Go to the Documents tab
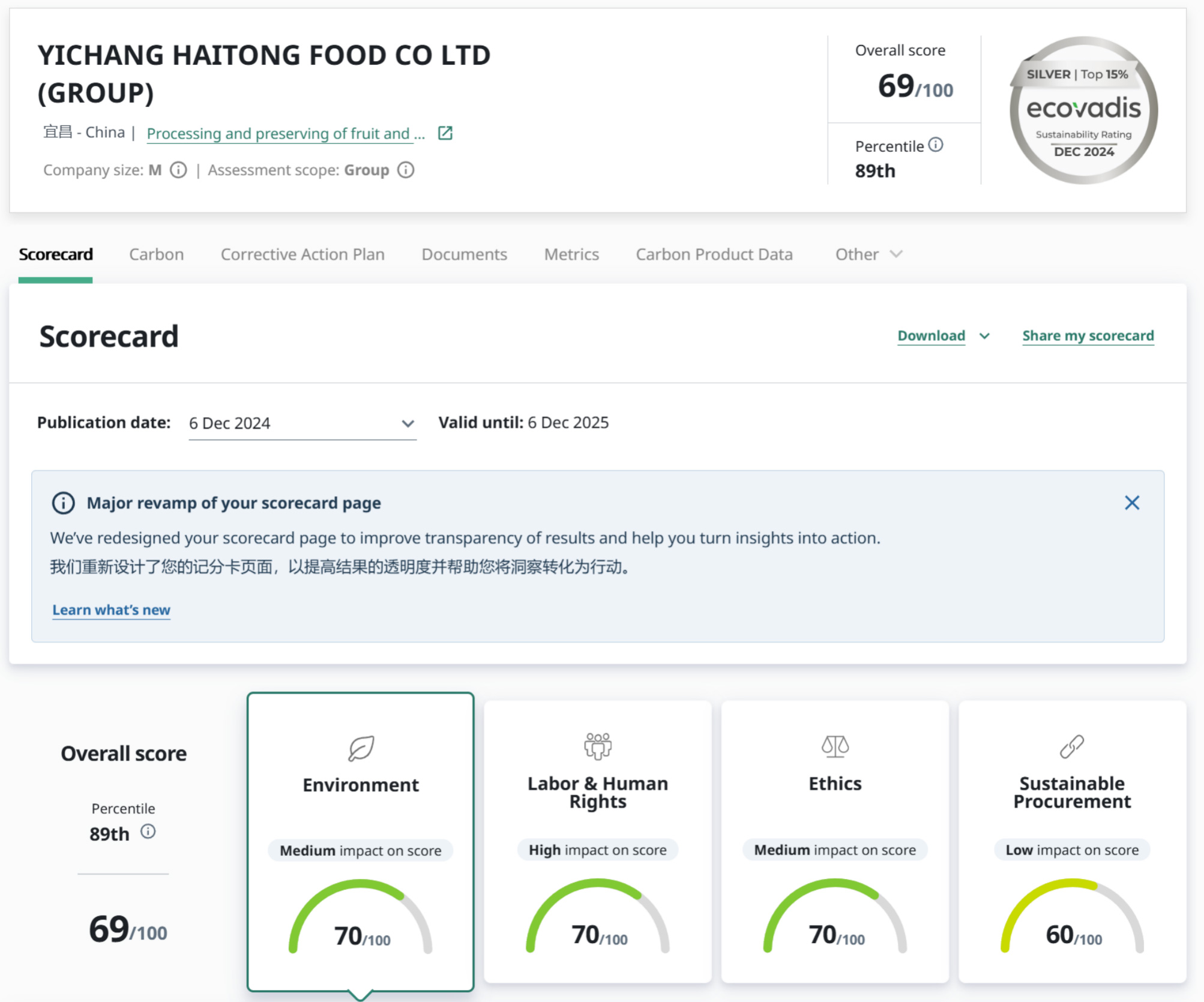This screenshot has width=1204, height=1002. tap(465, 254)
